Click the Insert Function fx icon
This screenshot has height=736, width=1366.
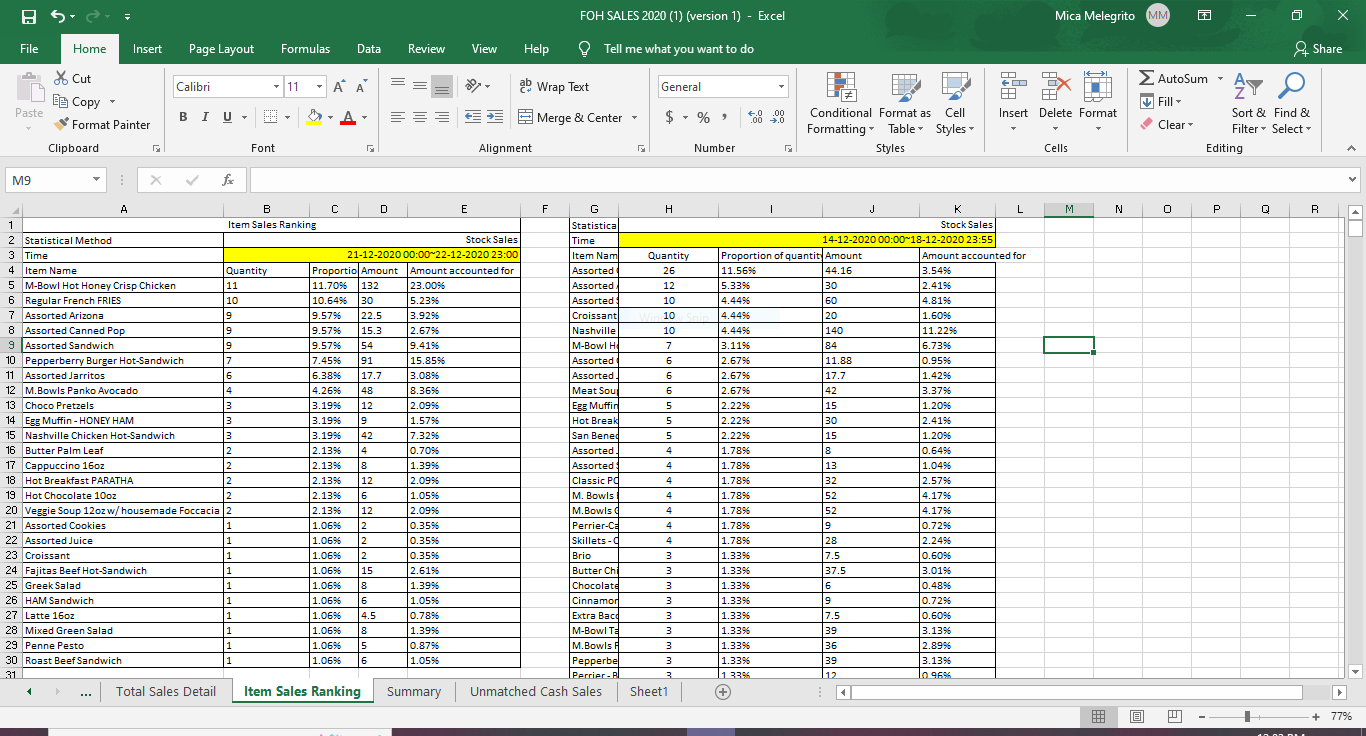(228, 180)
